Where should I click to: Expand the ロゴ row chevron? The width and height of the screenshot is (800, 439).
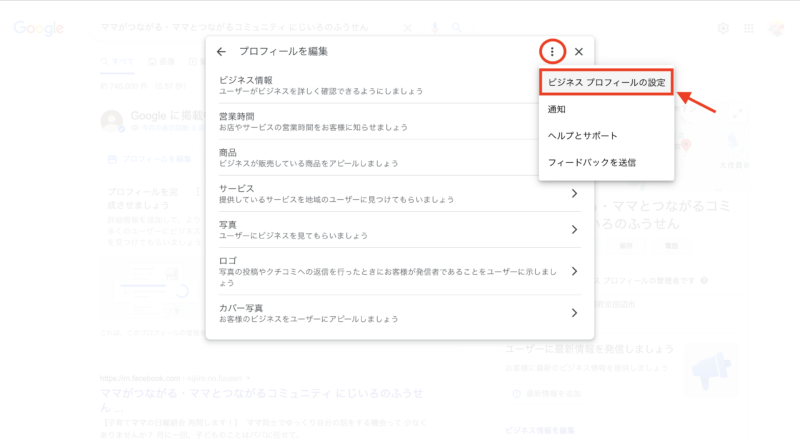pos(574,271)
